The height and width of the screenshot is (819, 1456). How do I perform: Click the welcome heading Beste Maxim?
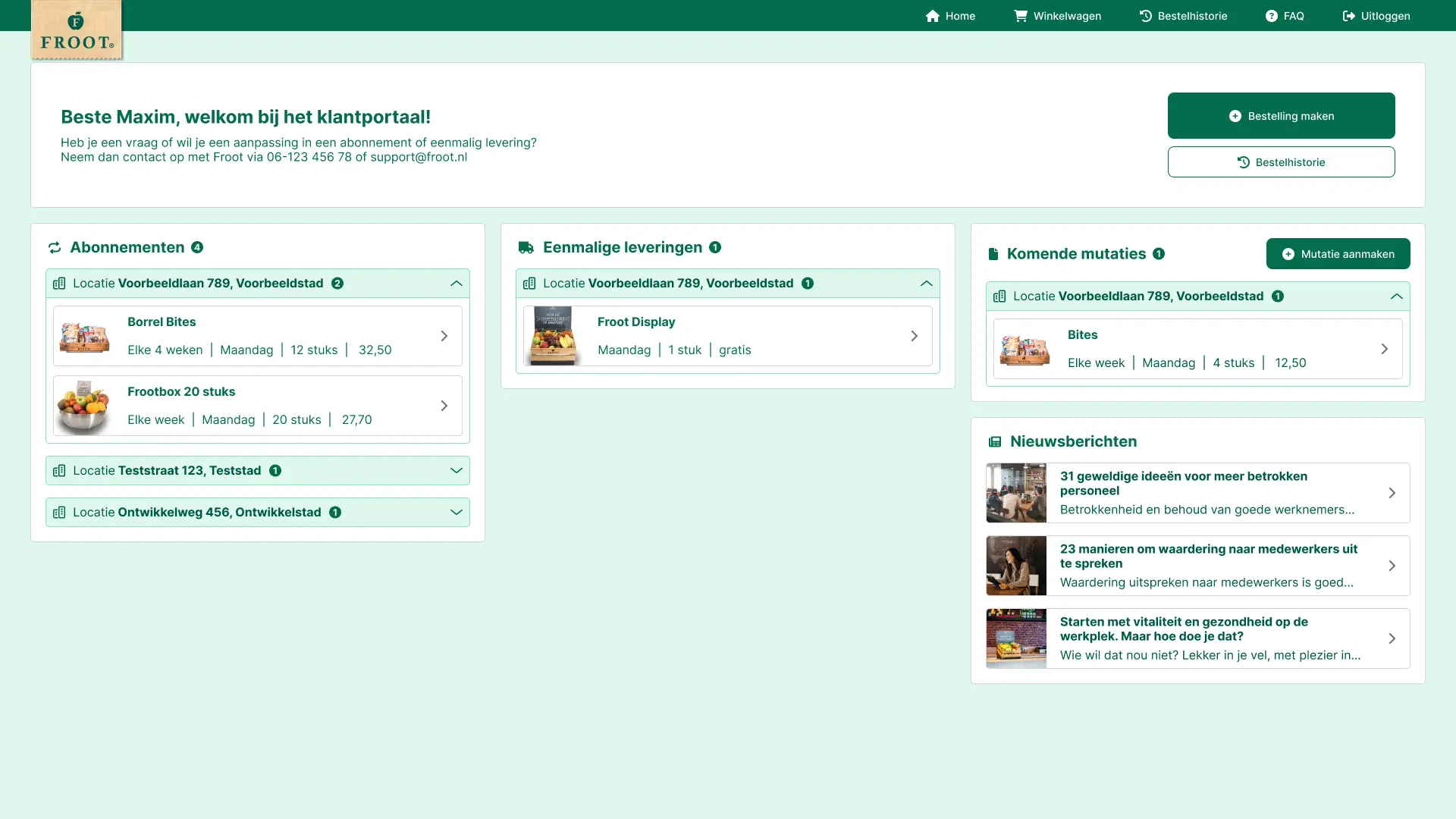point(246,117)
